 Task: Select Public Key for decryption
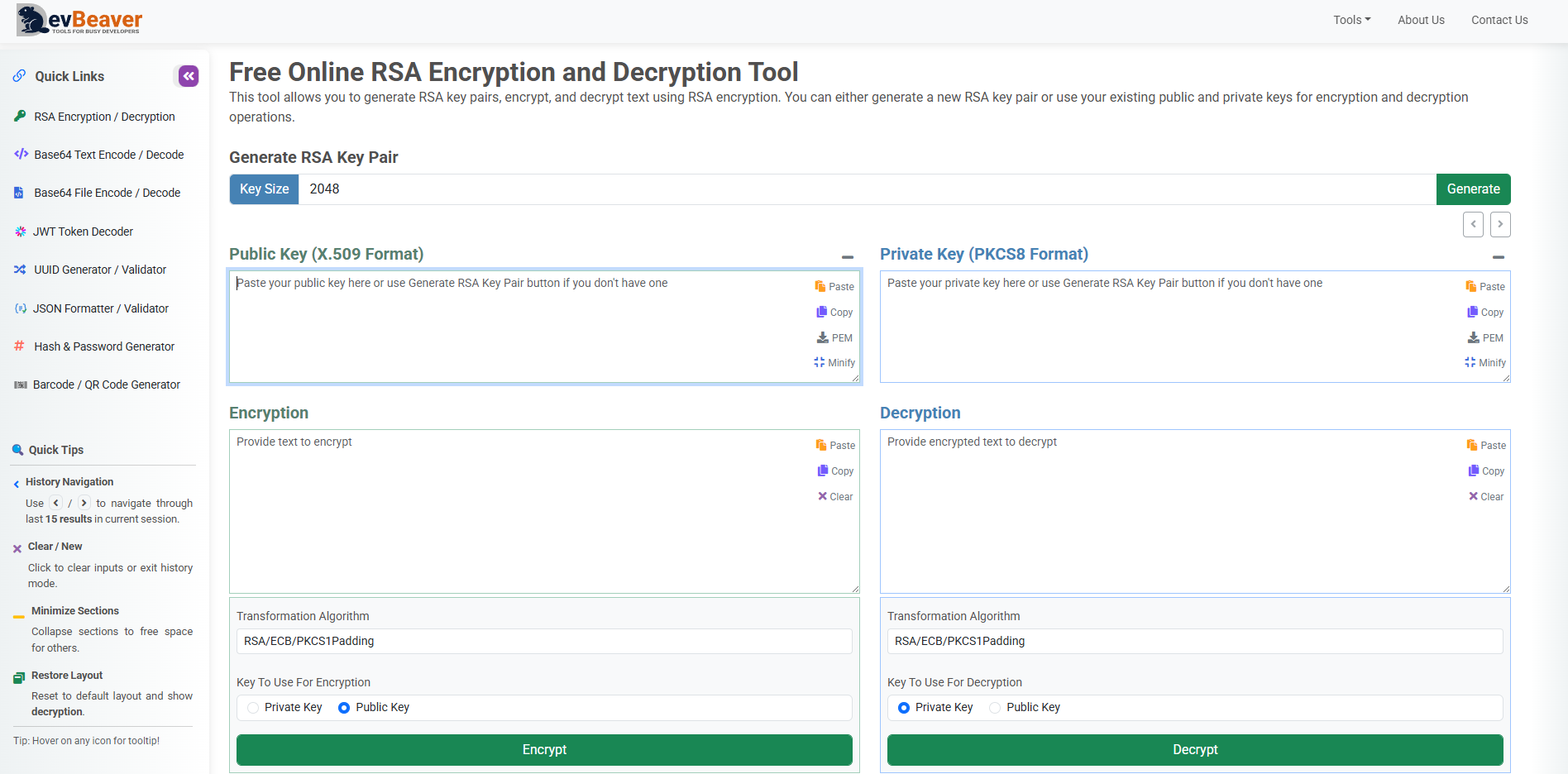pos(995,708)
